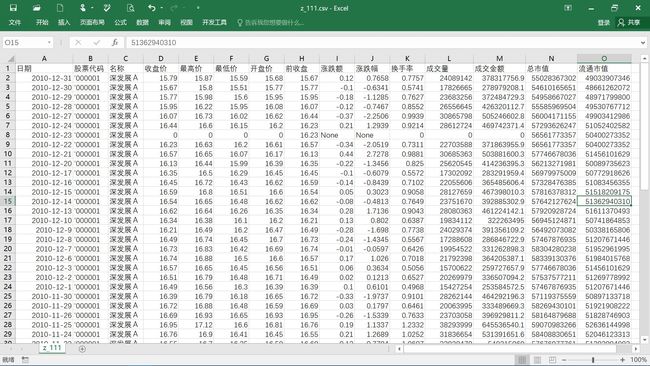Image resolution: width=650 pixels, height=366 pixels.
Task: Switch to Page Break Preview
Action: (552, 360)
